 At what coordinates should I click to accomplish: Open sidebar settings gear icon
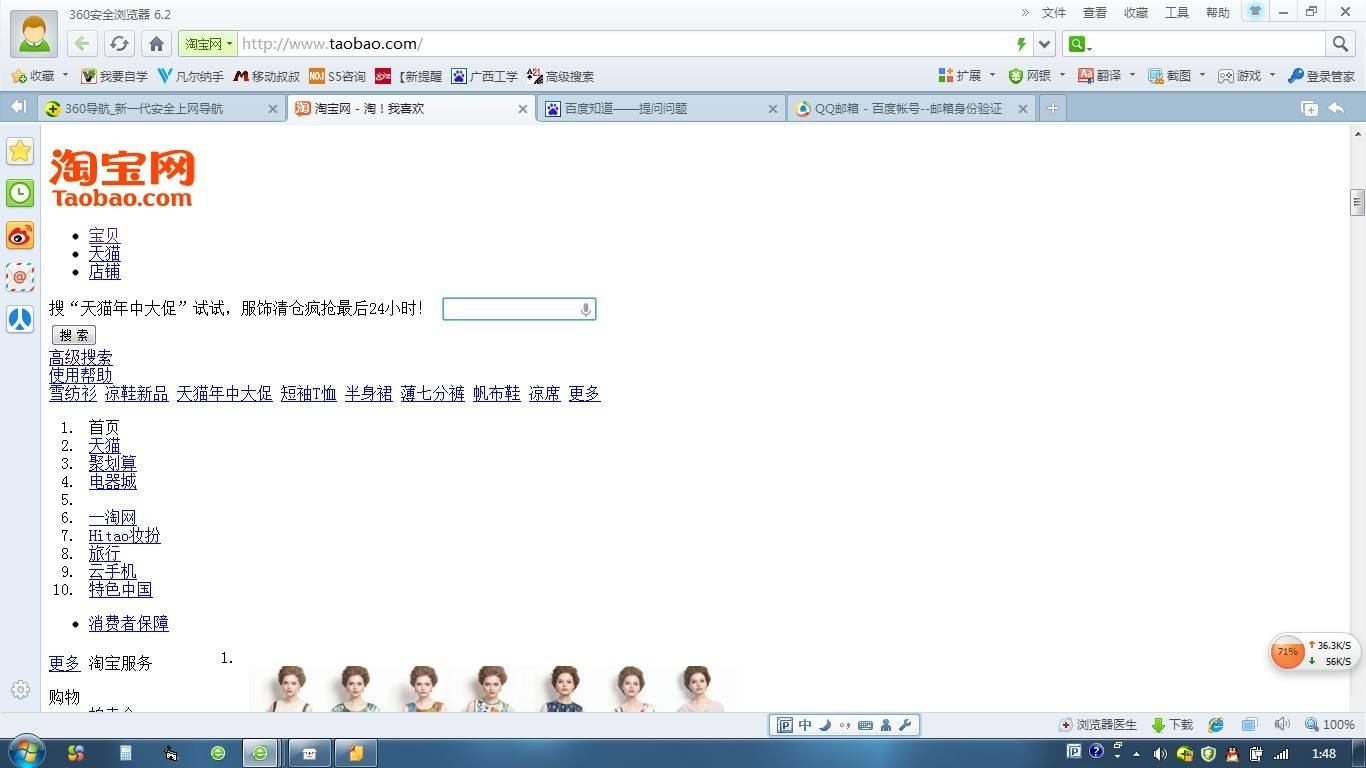(x=20, y=690)
